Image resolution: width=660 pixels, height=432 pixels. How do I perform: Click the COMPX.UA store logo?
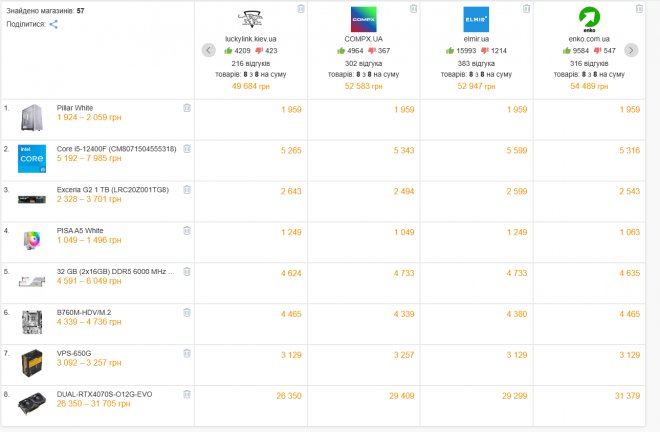364,19
